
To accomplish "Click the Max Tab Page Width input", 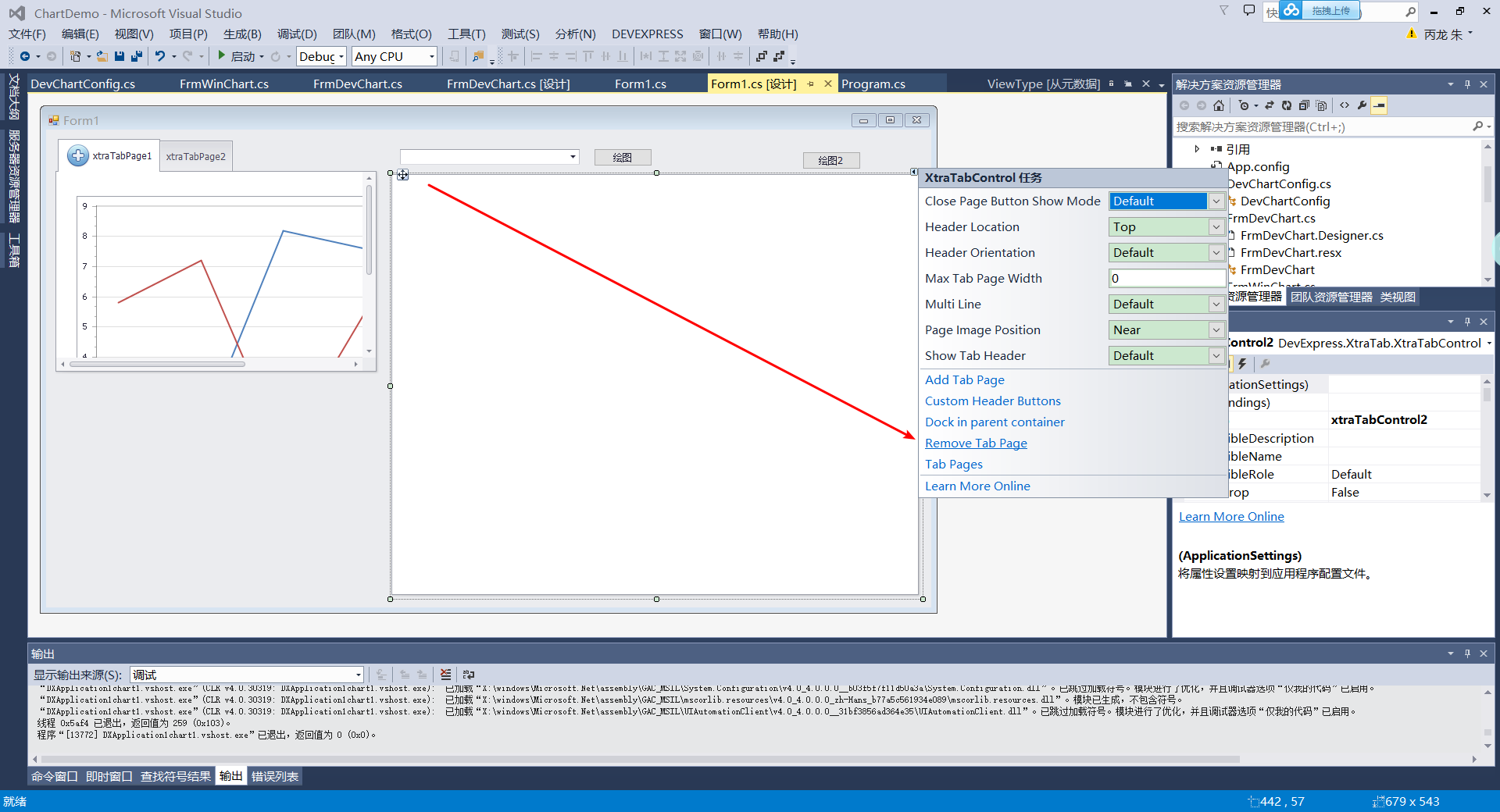I will coord(1167,279).
